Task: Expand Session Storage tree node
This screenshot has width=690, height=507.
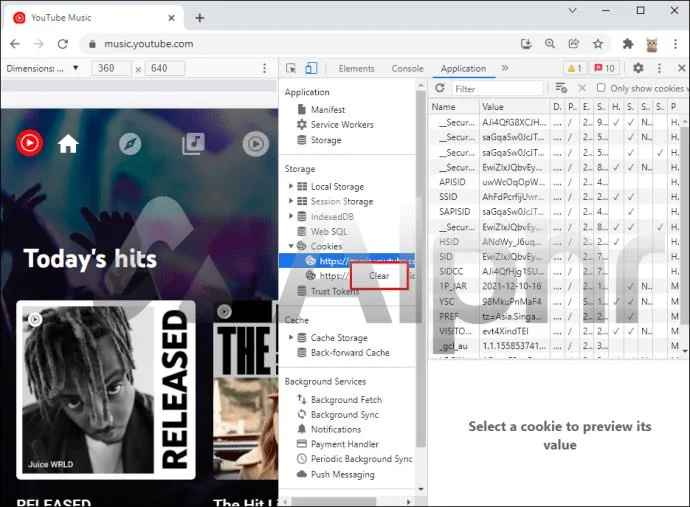Action: pos(291,201)
